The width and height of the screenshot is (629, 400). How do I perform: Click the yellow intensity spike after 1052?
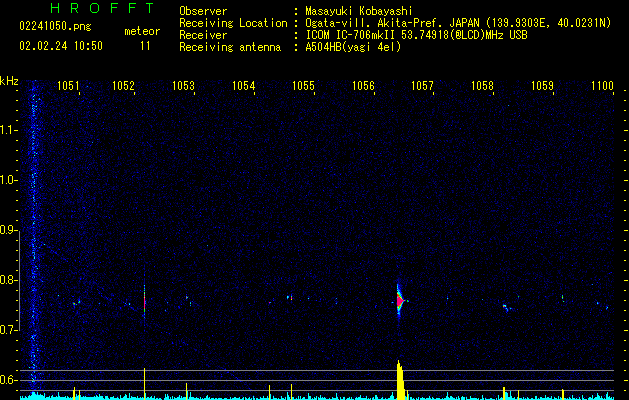(144, 383)
